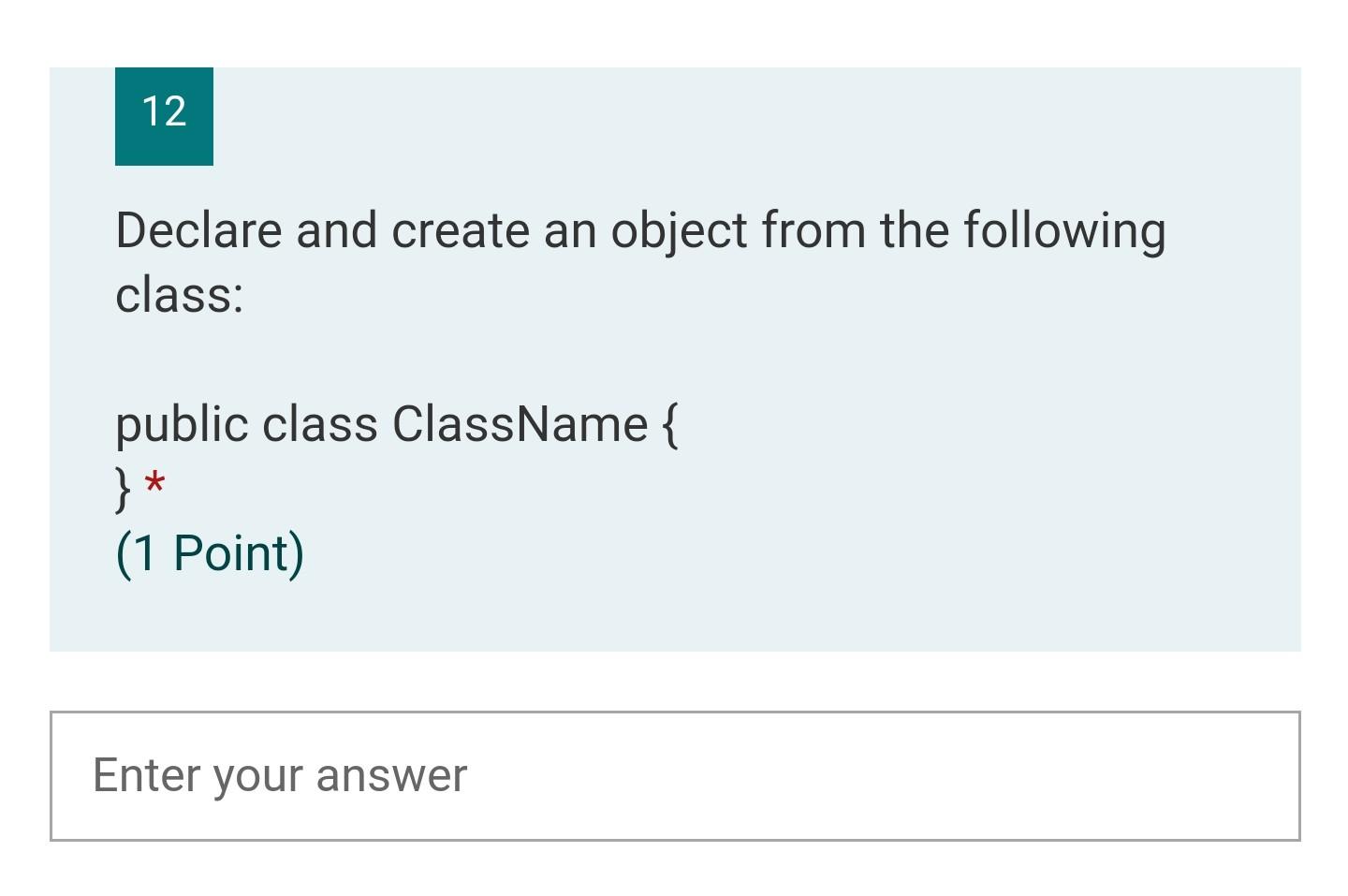This screenshot has width=1348, height=896.
Task: Click the question number 12 badge
Action: 164,114
